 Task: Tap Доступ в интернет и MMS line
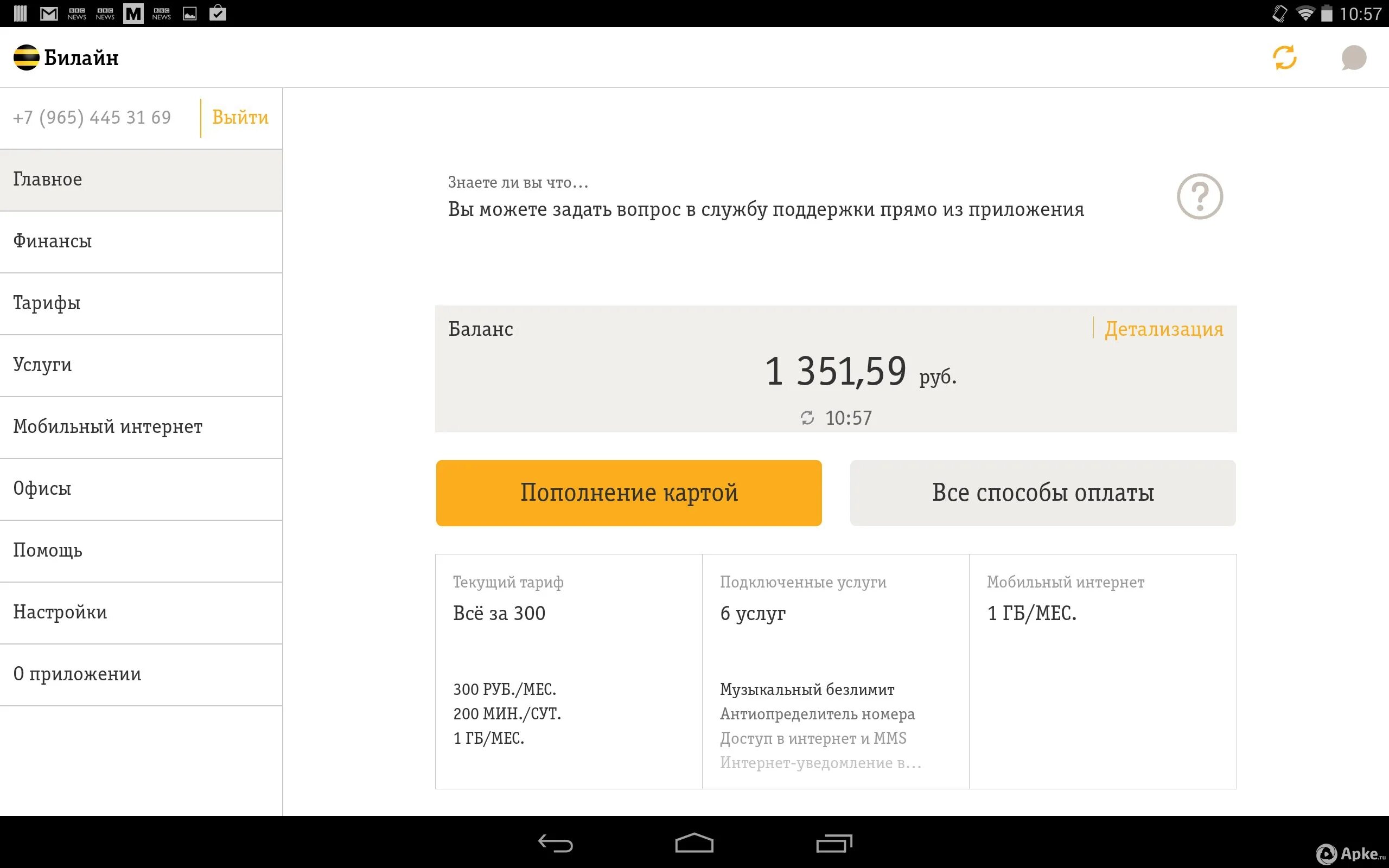[813, 738]
